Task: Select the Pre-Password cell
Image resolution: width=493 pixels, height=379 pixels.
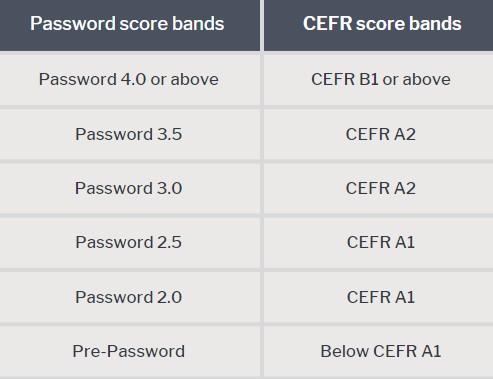Action: click(130, 351)
